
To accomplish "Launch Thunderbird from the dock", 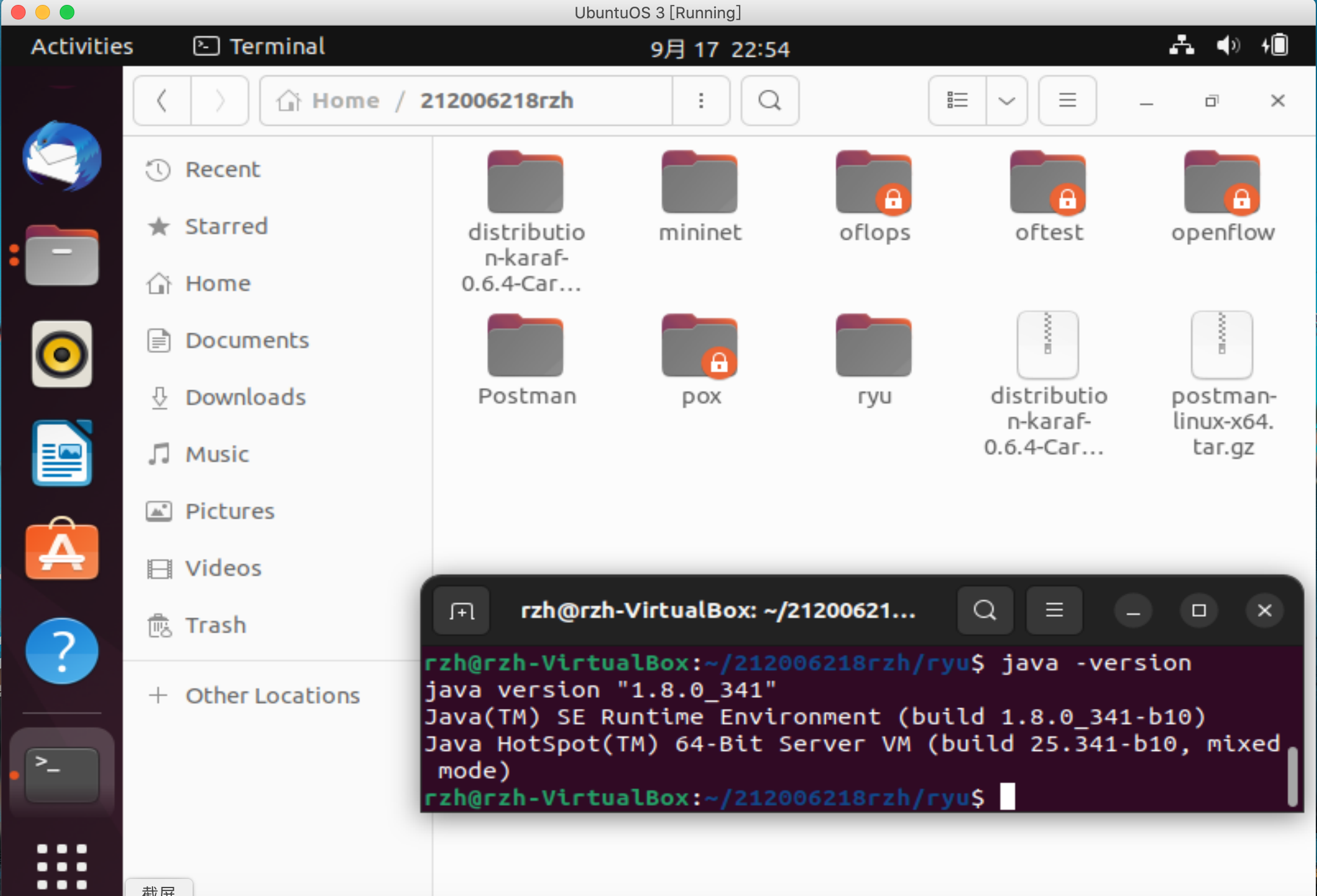I will pos(62,157).
